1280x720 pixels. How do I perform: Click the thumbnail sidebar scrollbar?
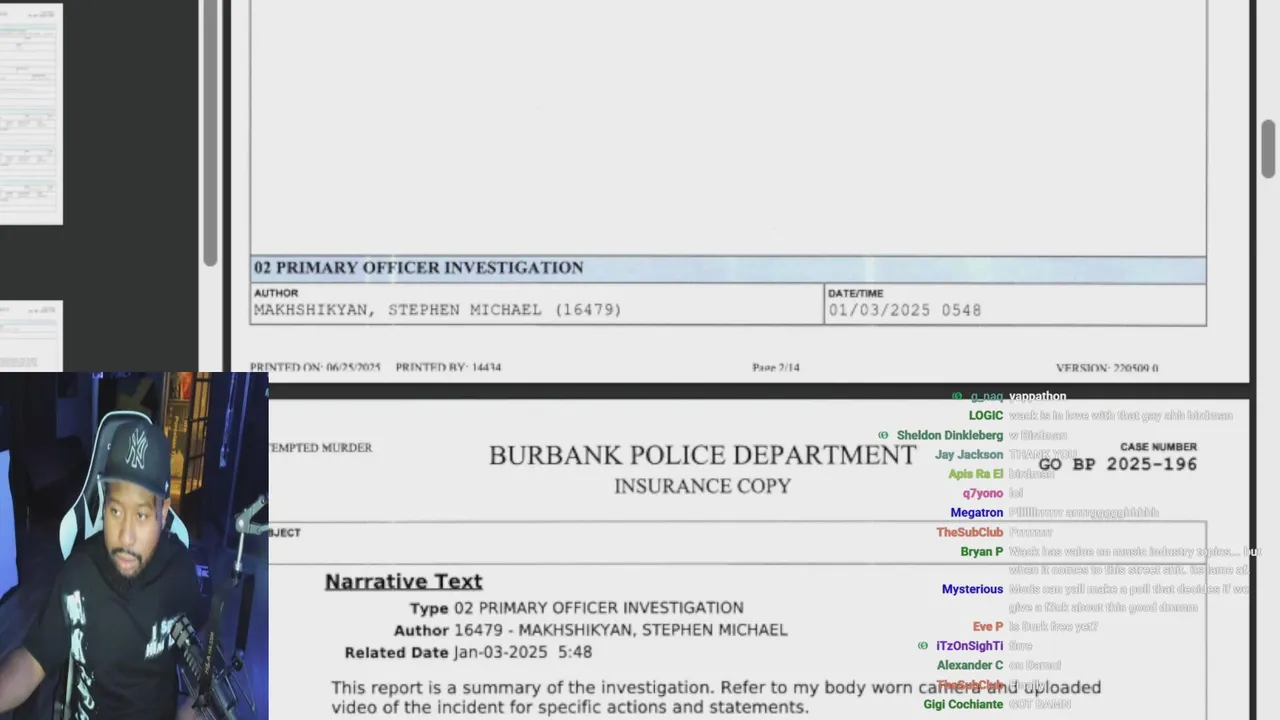(x=210, y=134)
